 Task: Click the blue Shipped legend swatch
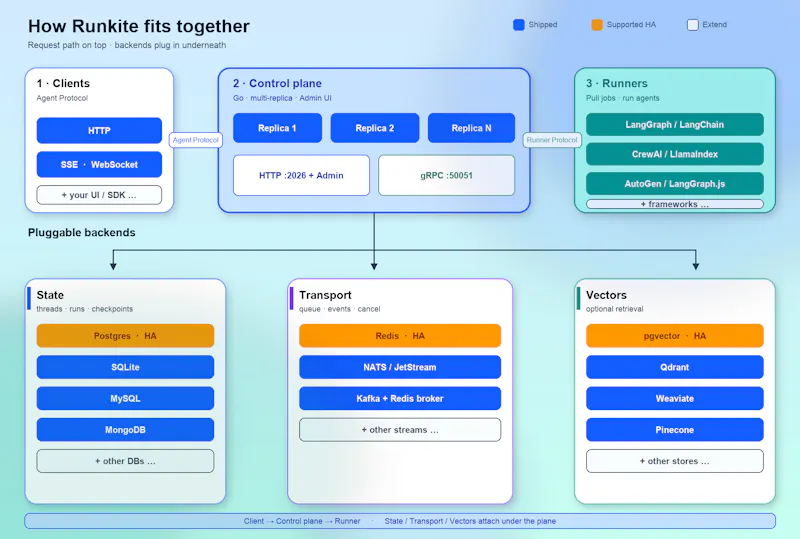[x=518, y=24]
